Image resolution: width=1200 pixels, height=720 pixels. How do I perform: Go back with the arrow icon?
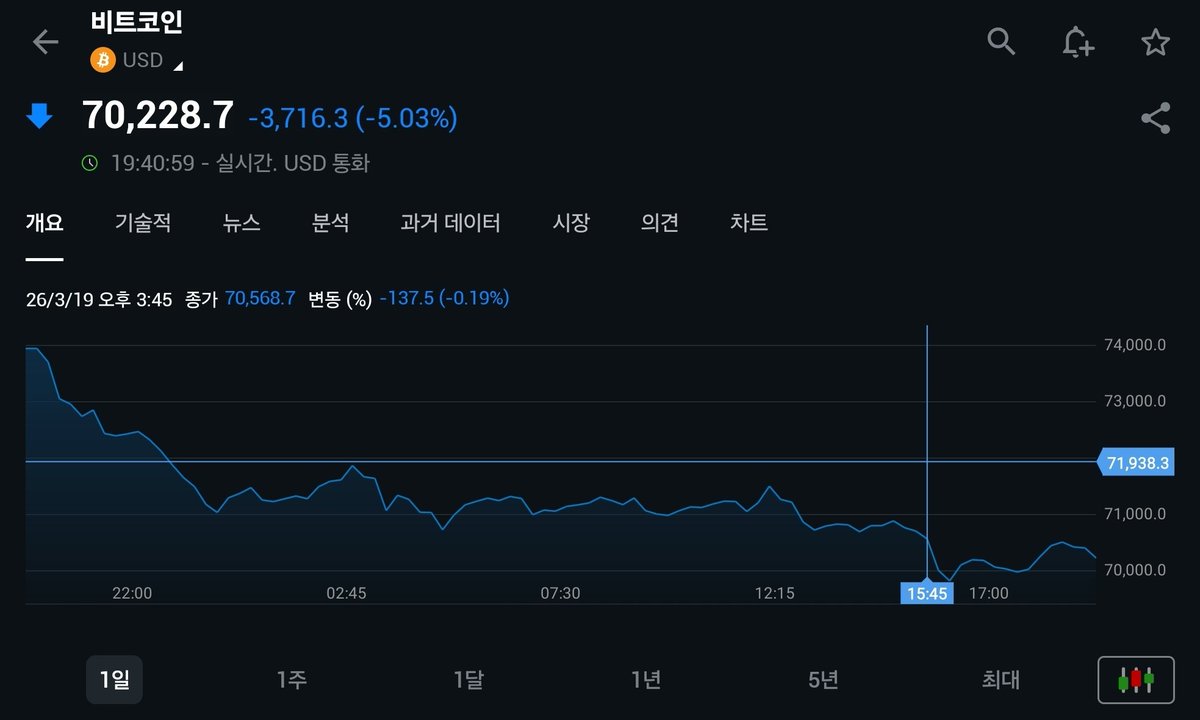click(42, 42)
